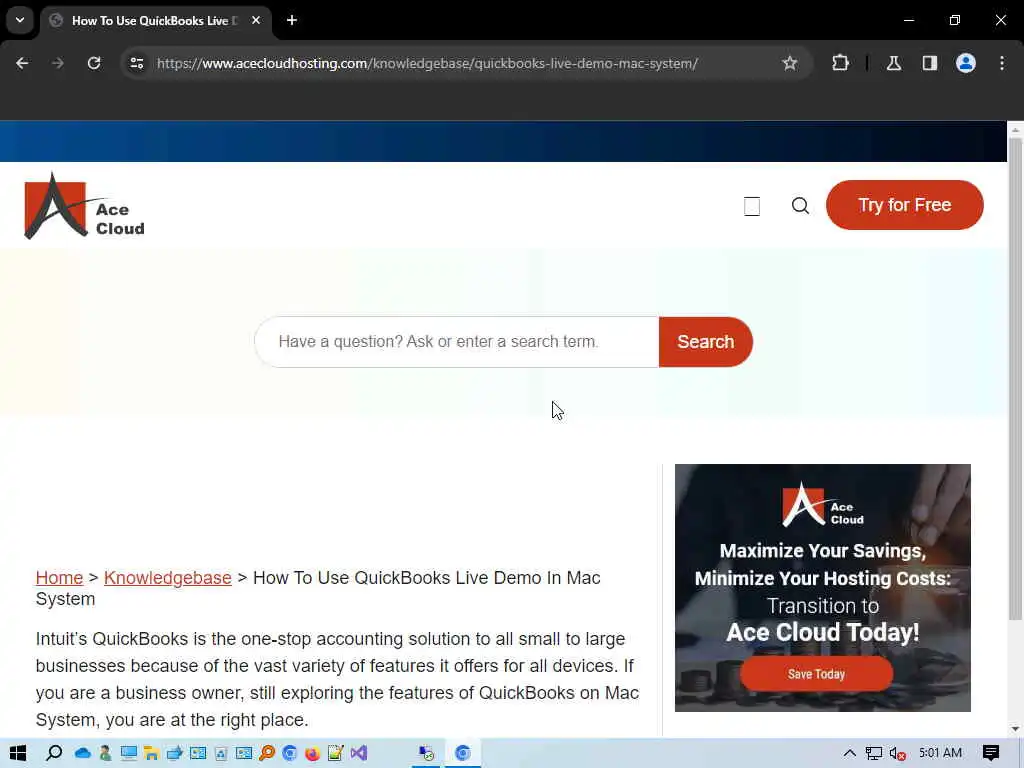Switch to active Chrome window in taskbar
Screen dimensions: 1024x768
(463, 753)
